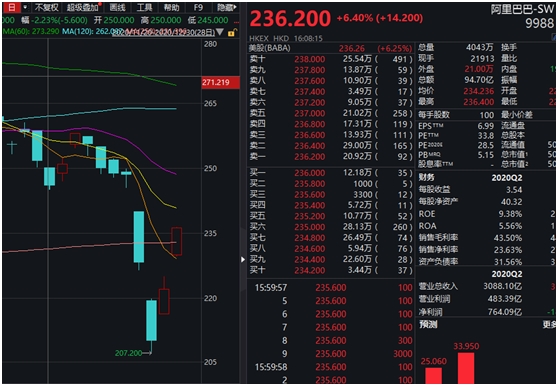This screenshot has height=386, width=558.
Task: Click the 9988 stock code
Action: tap(539, 23)
